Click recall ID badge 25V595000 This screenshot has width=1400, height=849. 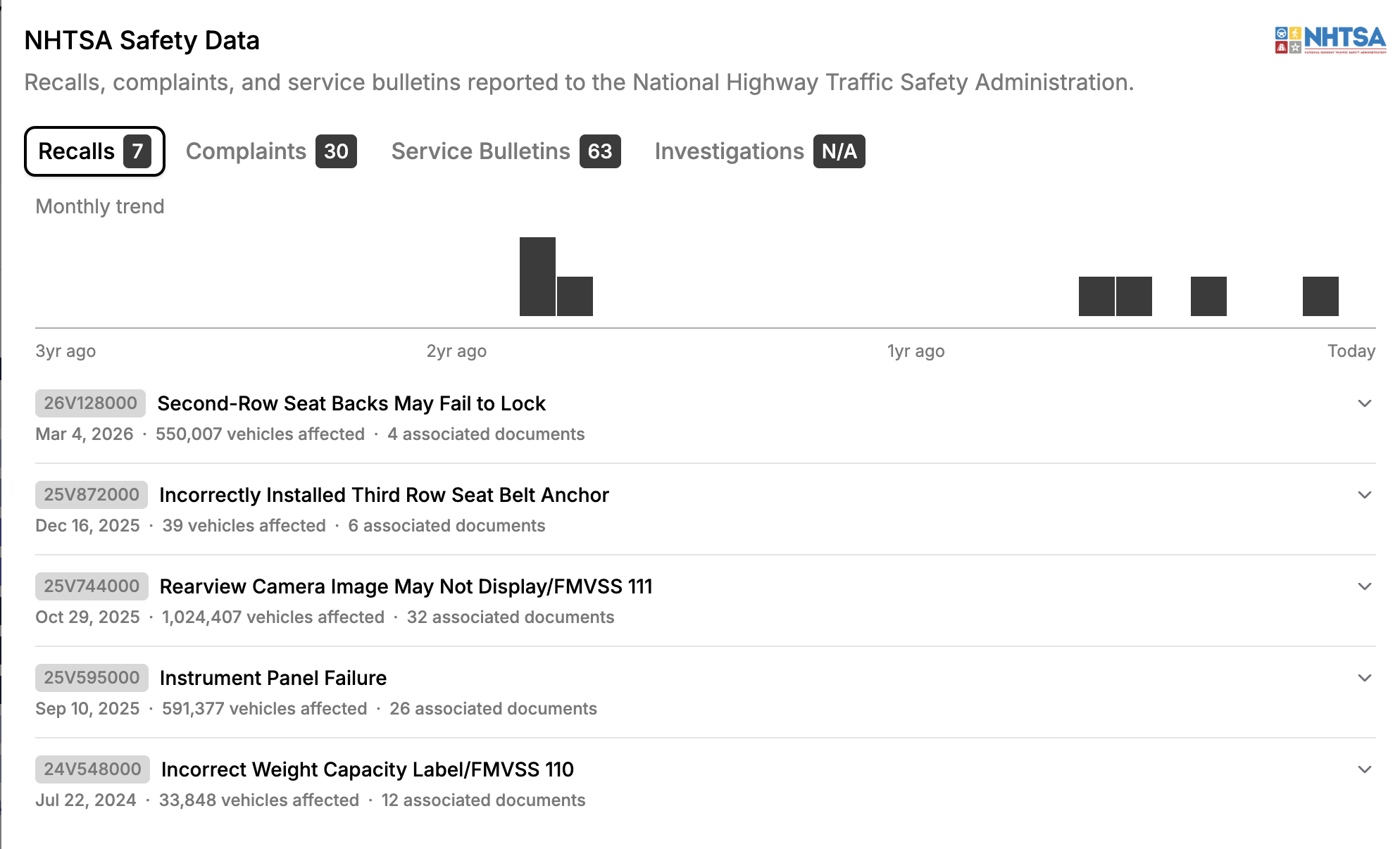tap(92, 678)
